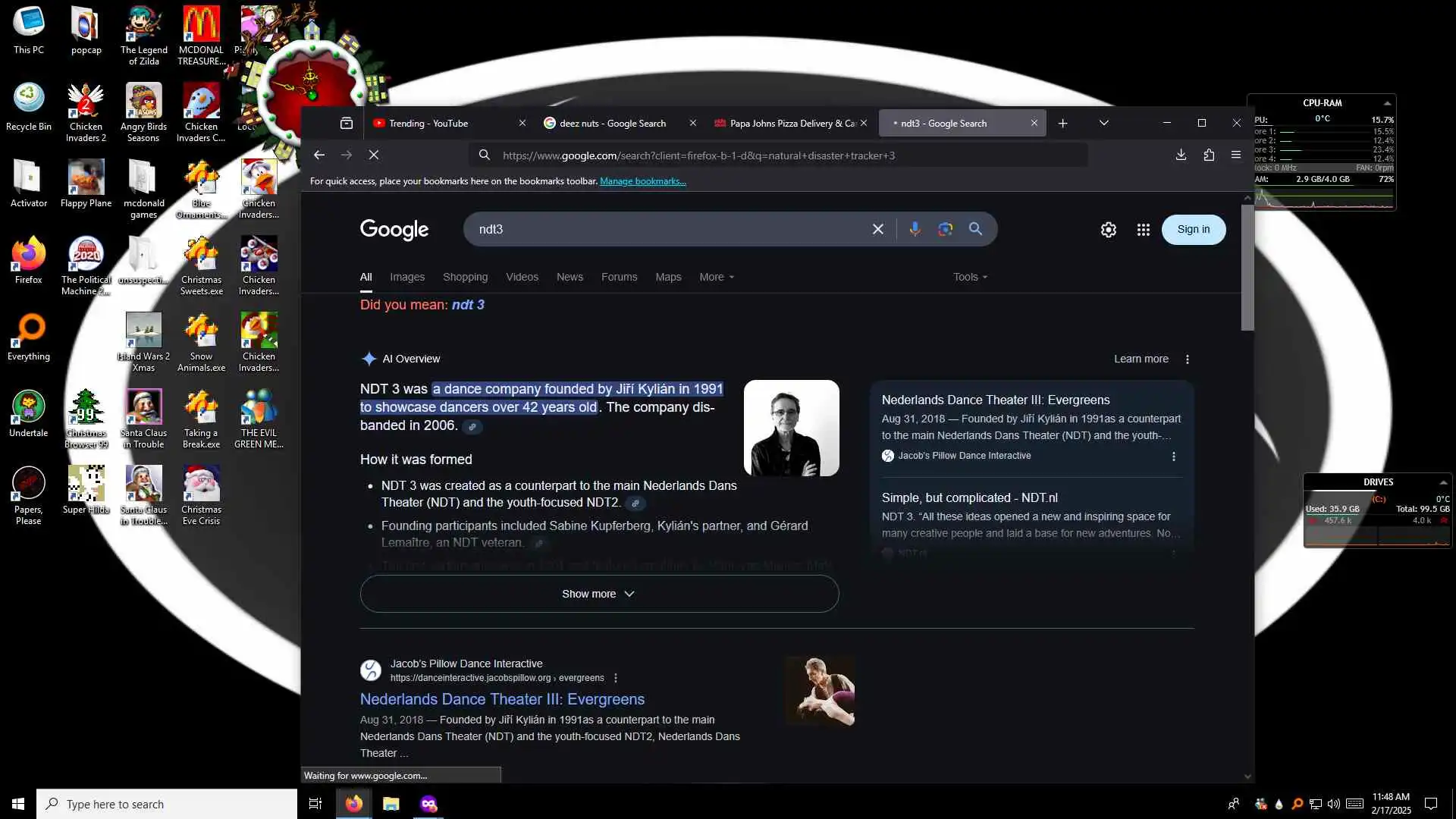Open Google Lens image search icon

(x=945, y=229)
